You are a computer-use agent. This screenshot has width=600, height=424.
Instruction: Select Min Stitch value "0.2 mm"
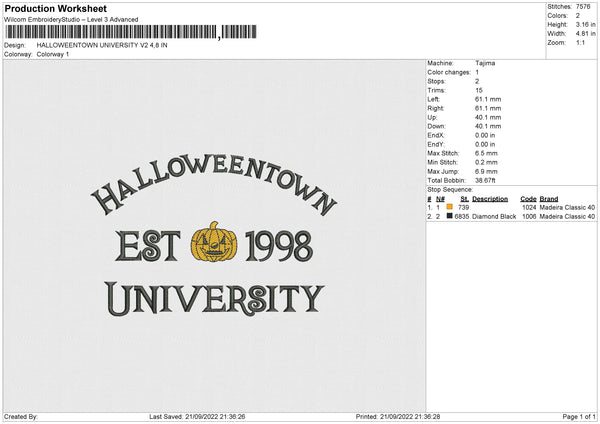click(486, 163)
